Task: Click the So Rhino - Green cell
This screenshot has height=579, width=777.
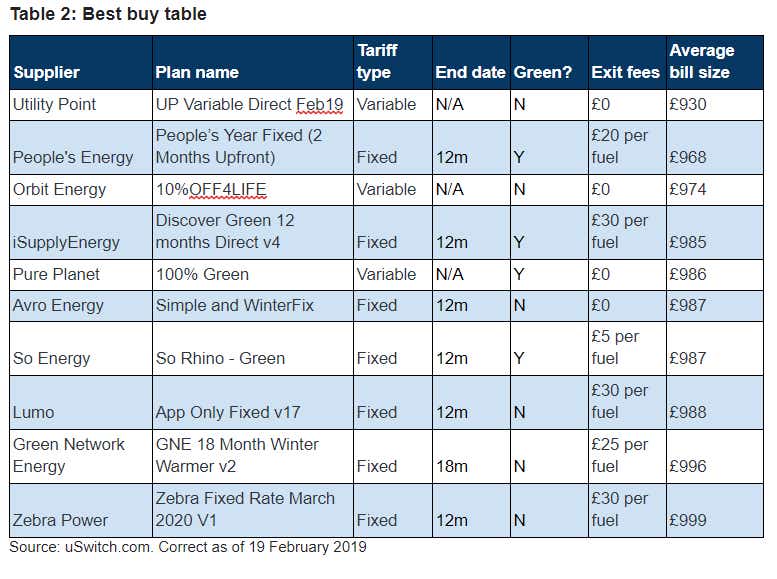Action: click(x=253, y=348)
